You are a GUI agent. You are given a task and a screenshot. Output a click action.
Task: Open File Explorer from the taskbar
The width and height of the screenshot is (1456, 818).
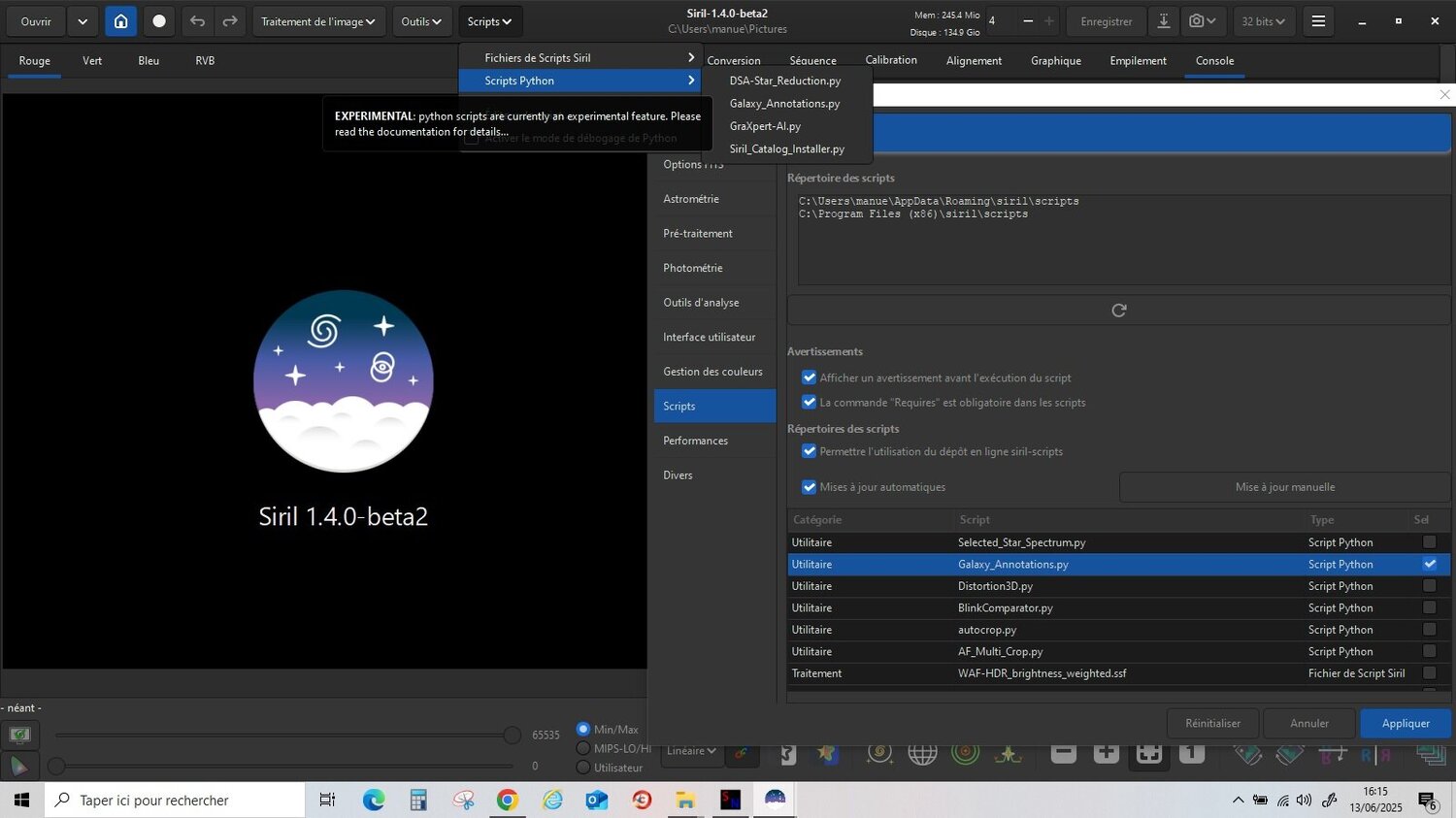coord(685,800)
